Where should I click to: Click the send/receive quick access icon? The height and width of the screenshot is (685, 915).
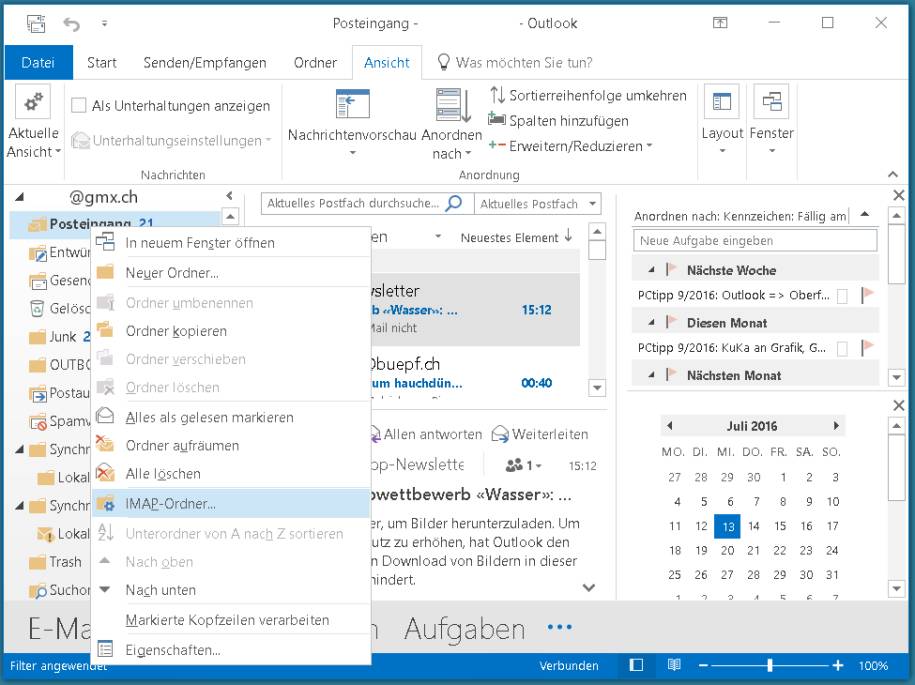[x=36, y=24]
